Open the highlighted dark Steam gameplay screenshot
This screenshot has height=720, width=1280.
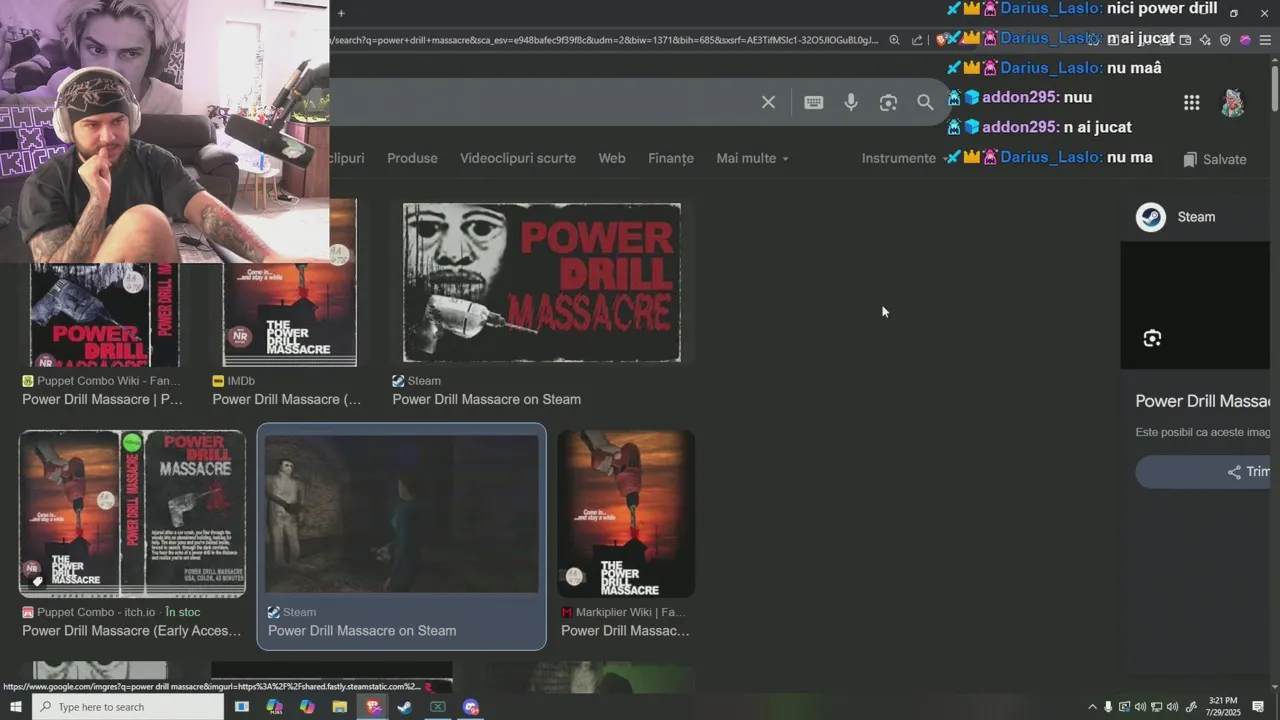402,514
